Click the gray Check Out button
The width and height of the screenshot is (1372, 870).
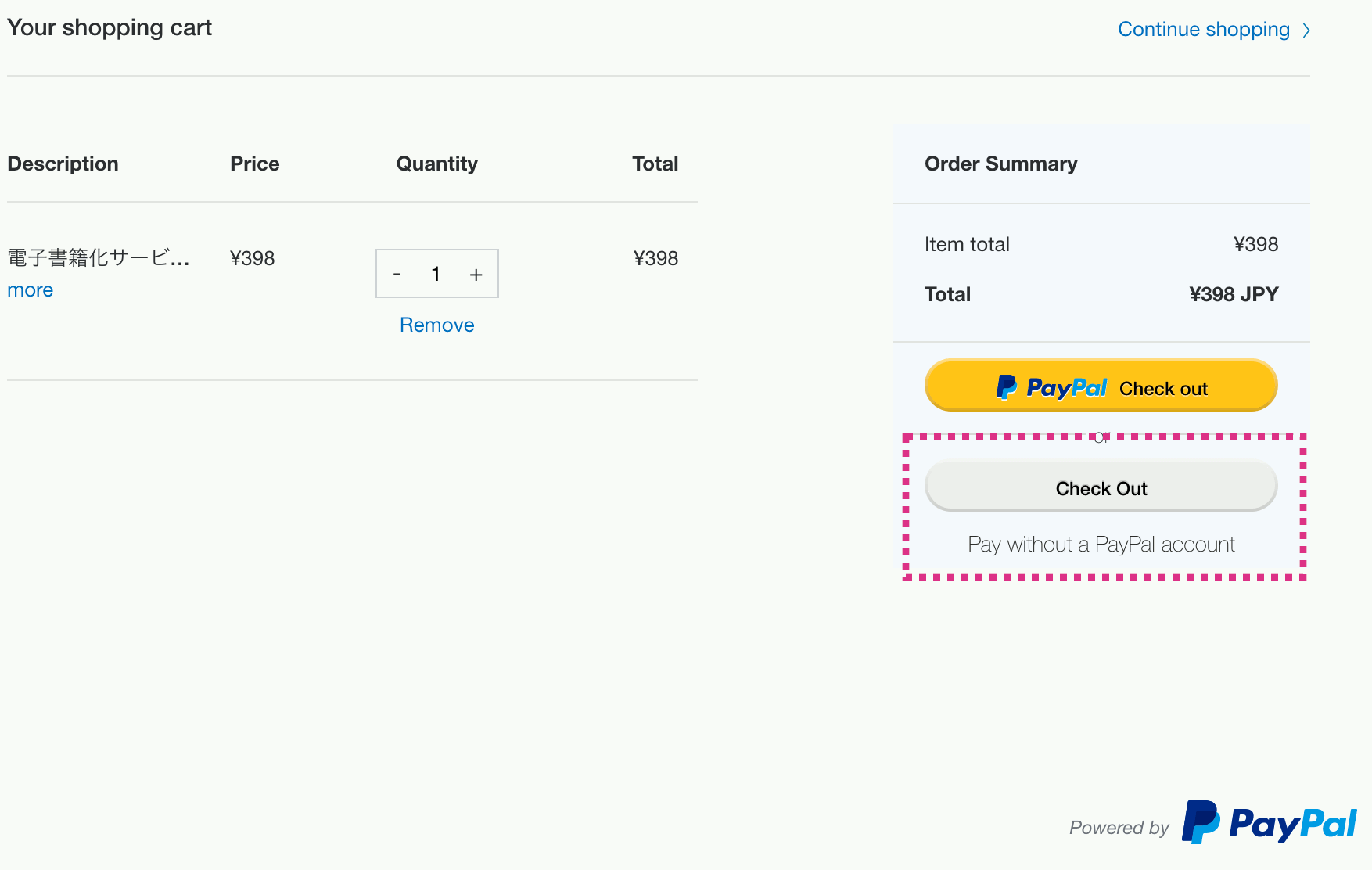click(1101, 487)
